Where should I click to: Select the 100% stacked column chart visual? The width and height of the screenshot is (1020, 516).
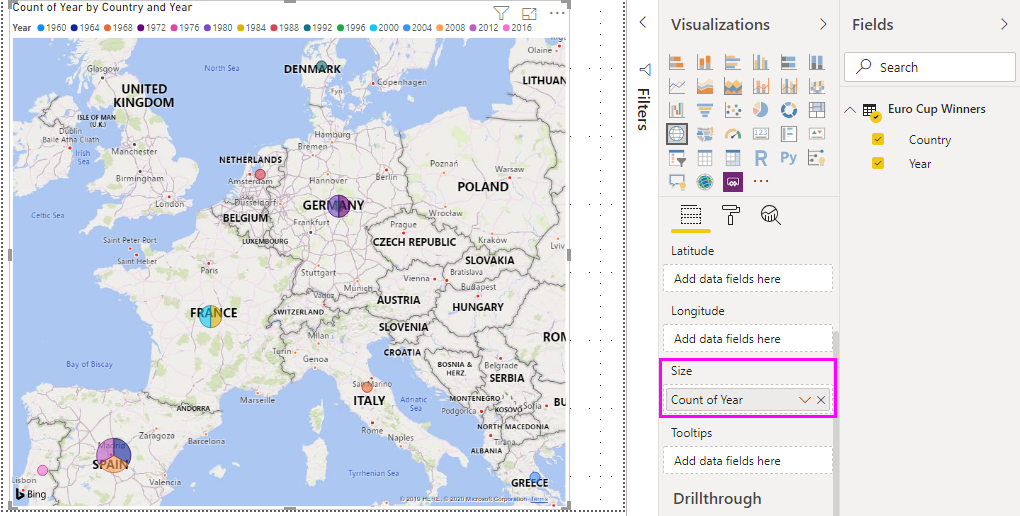pyautogui.click(x=816, y=62)
